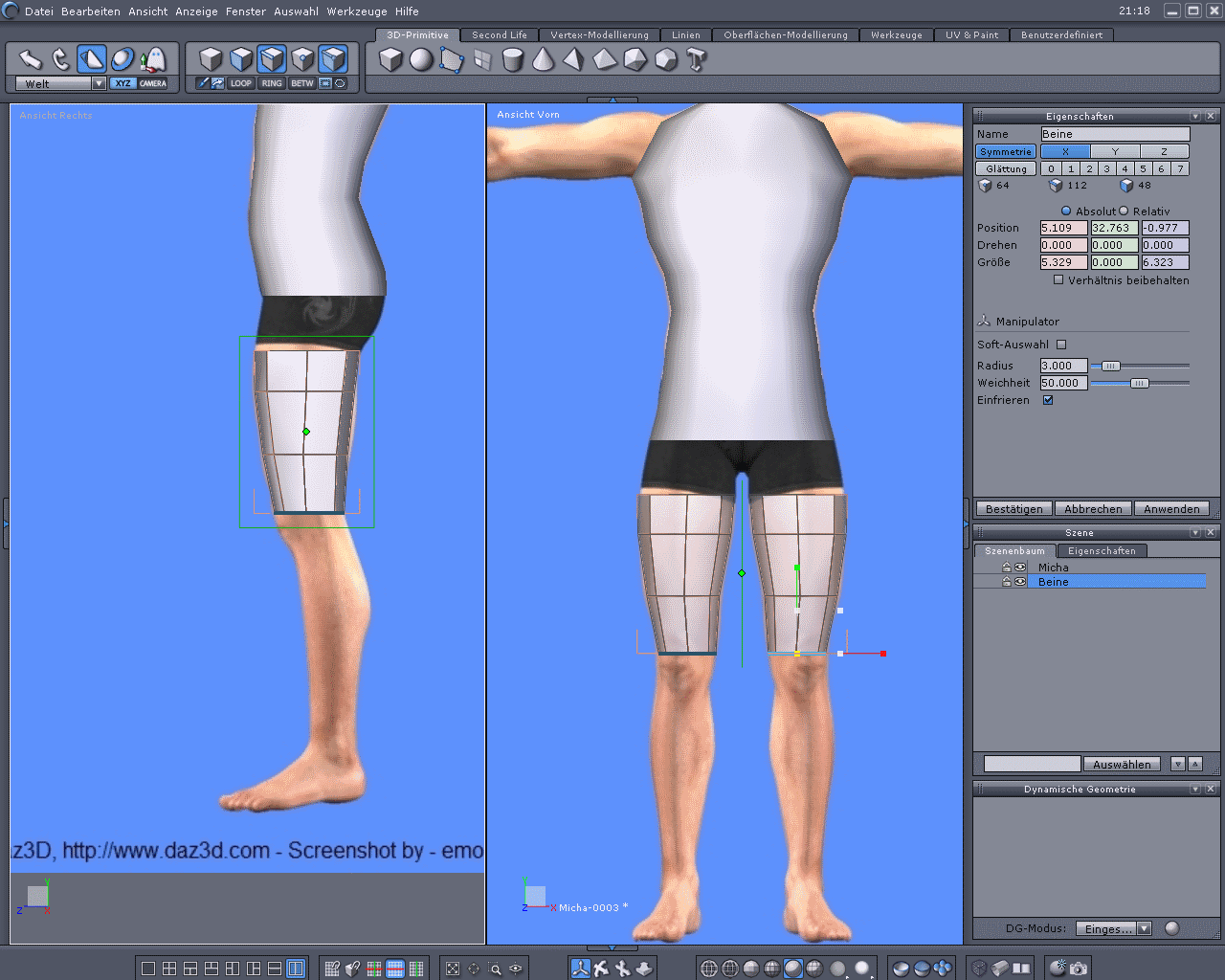Screen dimensions: 1225x980
Task: Toggle the Symmetrie button
Action: pyautogui.click(x=1006, y=151)
